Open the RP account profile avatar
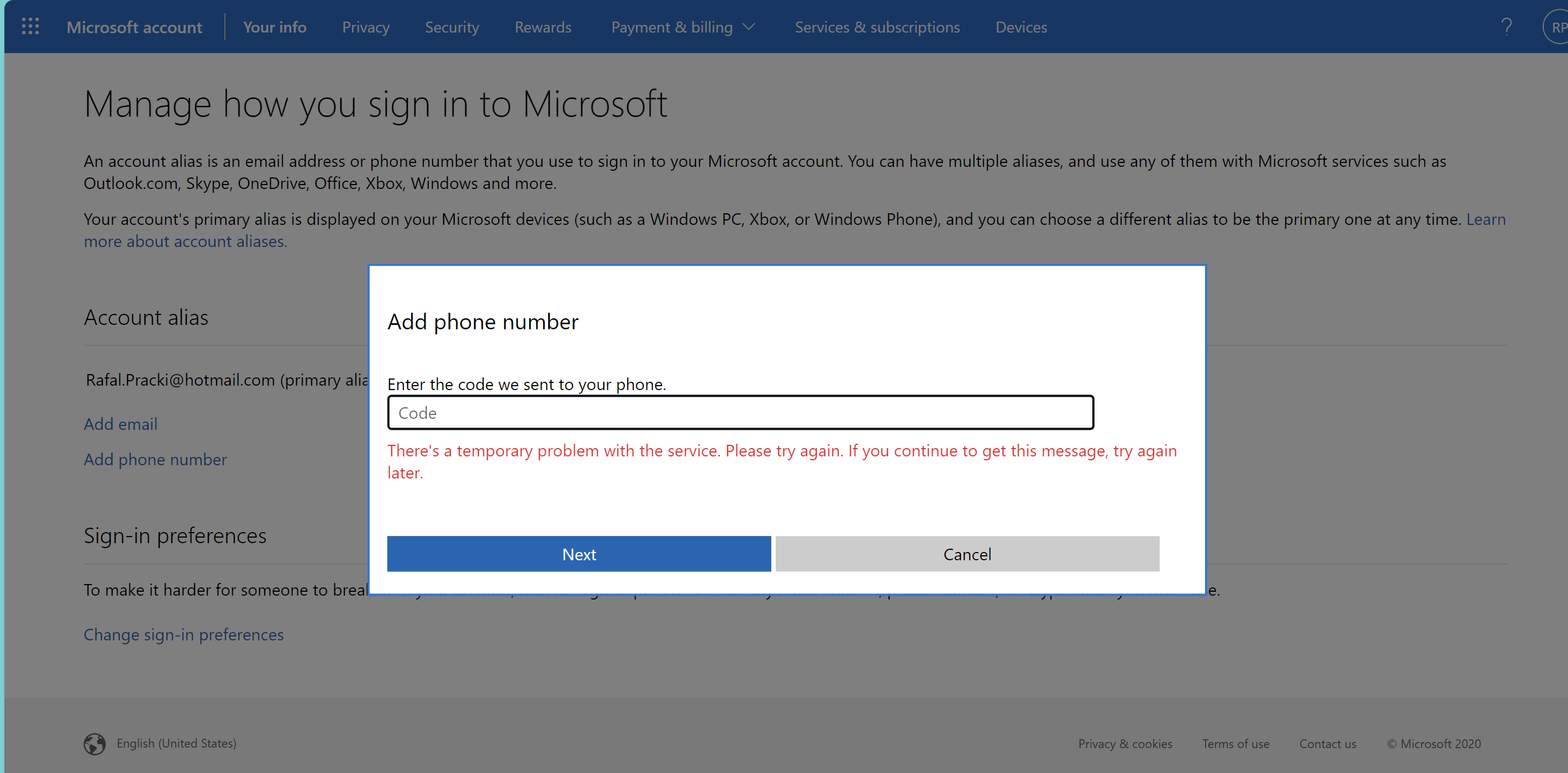 [1557, 27]
